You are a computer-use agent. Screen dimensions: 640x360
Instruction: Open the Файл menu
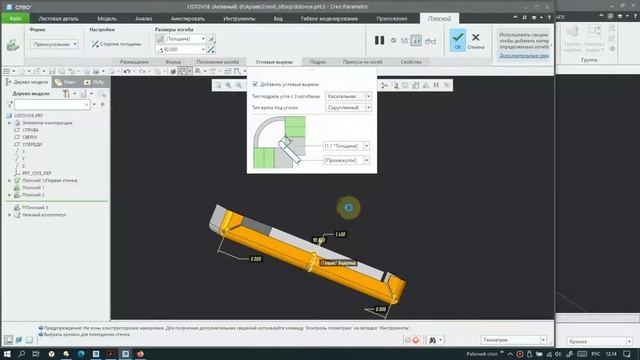tap(16, 18)
